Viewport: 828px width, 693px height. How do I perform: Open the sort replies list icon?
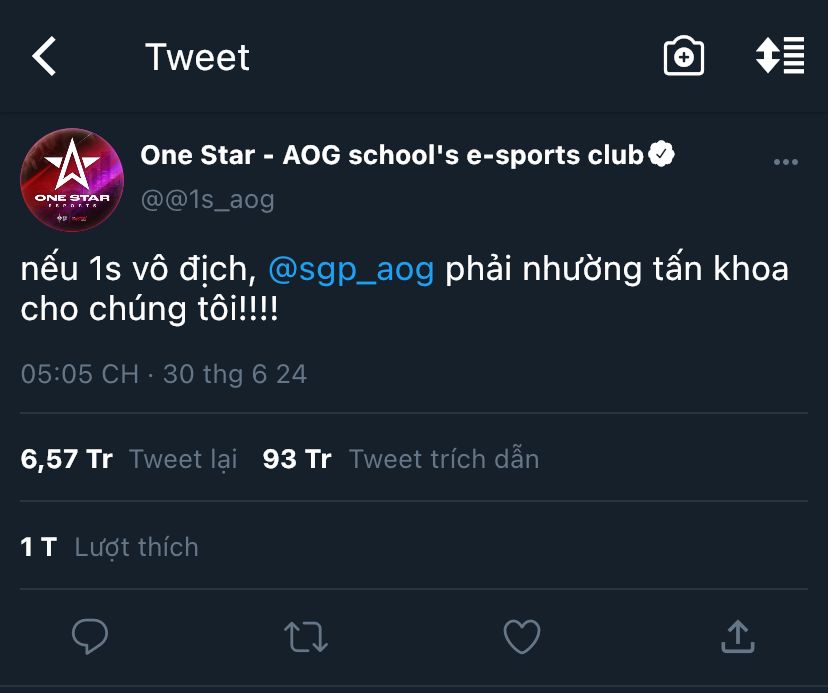(x=780, y=55)
